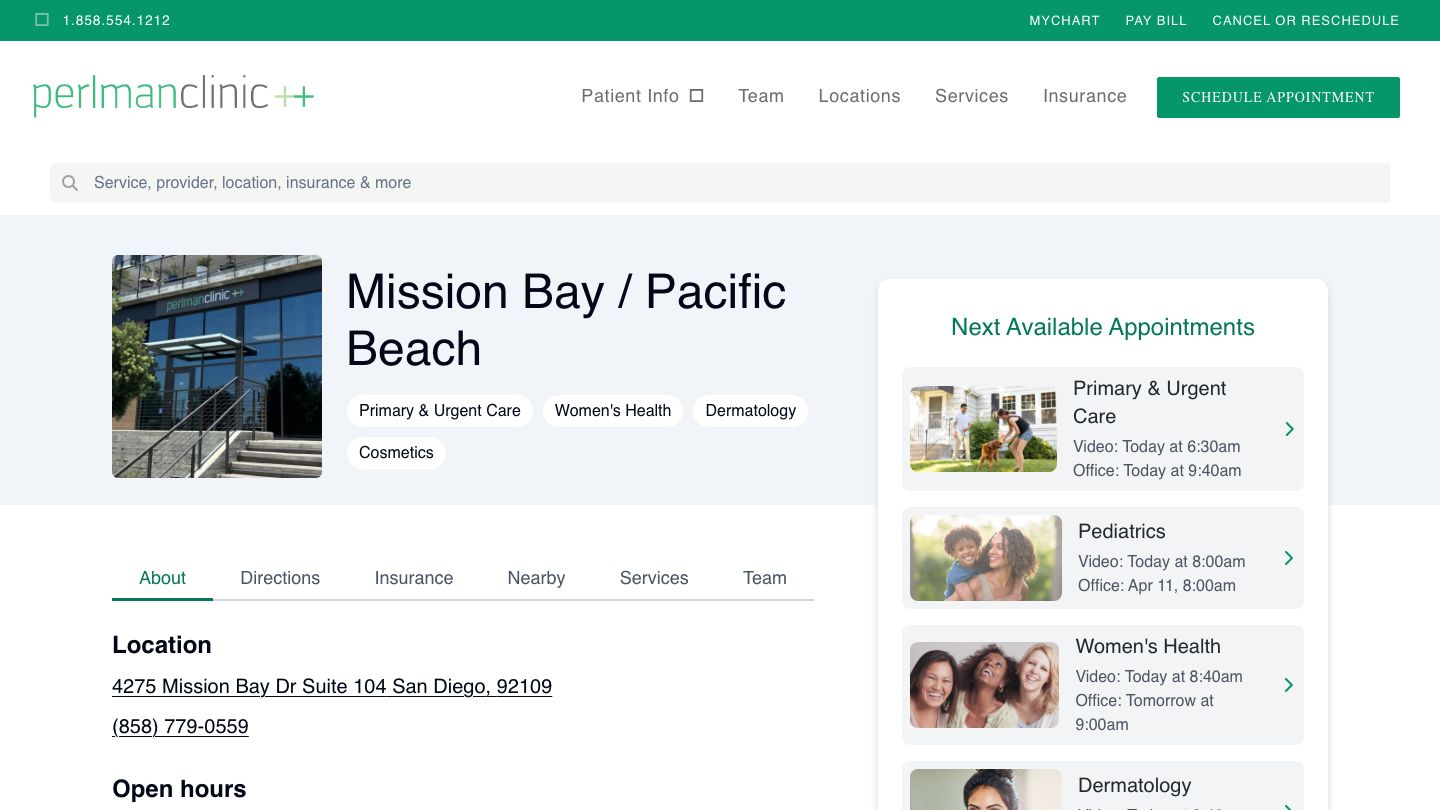The image size is (1440, 810).
Task: Expand the Locations menu
Action: pos(859,96)
